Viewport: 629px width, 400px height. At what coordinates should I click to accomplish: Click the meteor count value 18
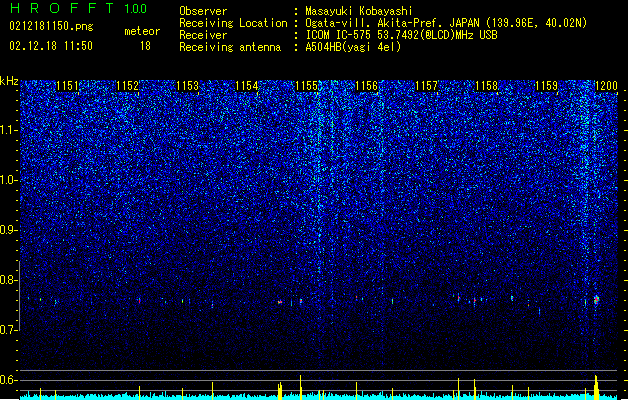pos(145,46)
